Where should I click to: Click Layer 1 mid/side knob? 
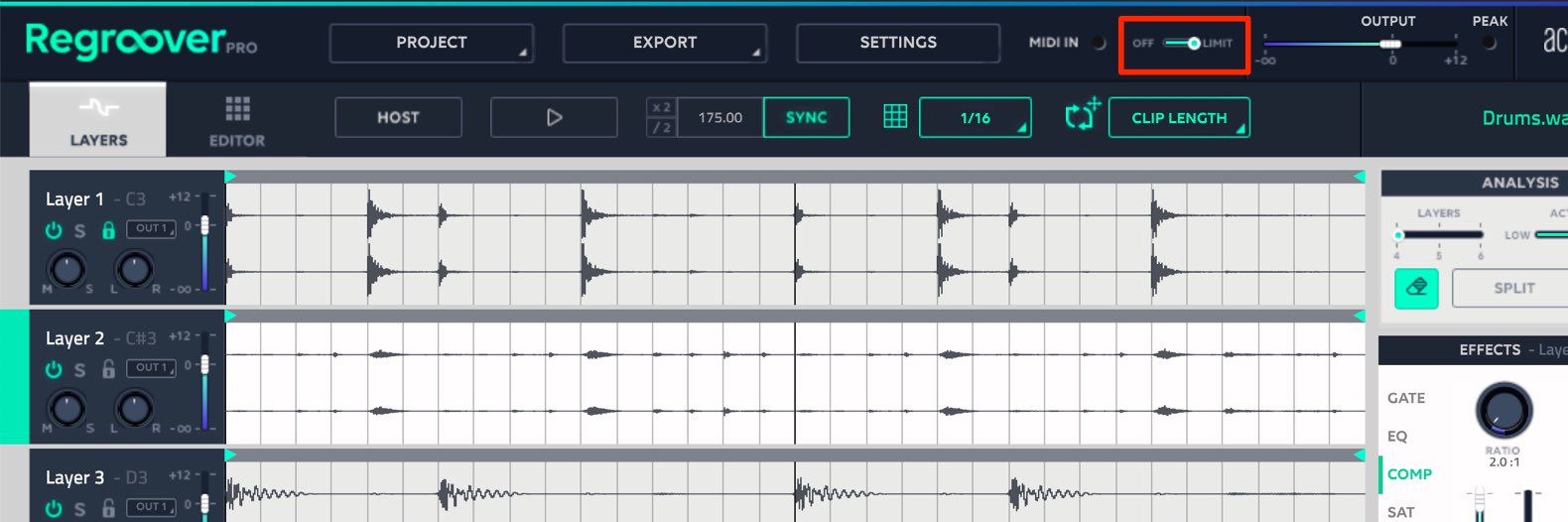click(x=66, y=268)
